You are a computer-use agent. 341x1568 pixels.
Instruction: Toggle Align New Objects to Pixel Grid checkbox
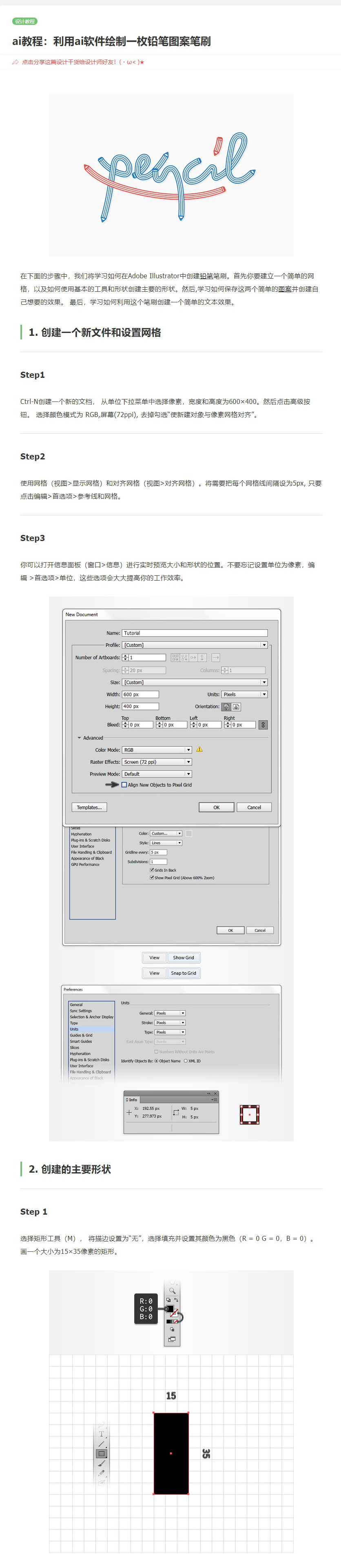click(124, 785)
